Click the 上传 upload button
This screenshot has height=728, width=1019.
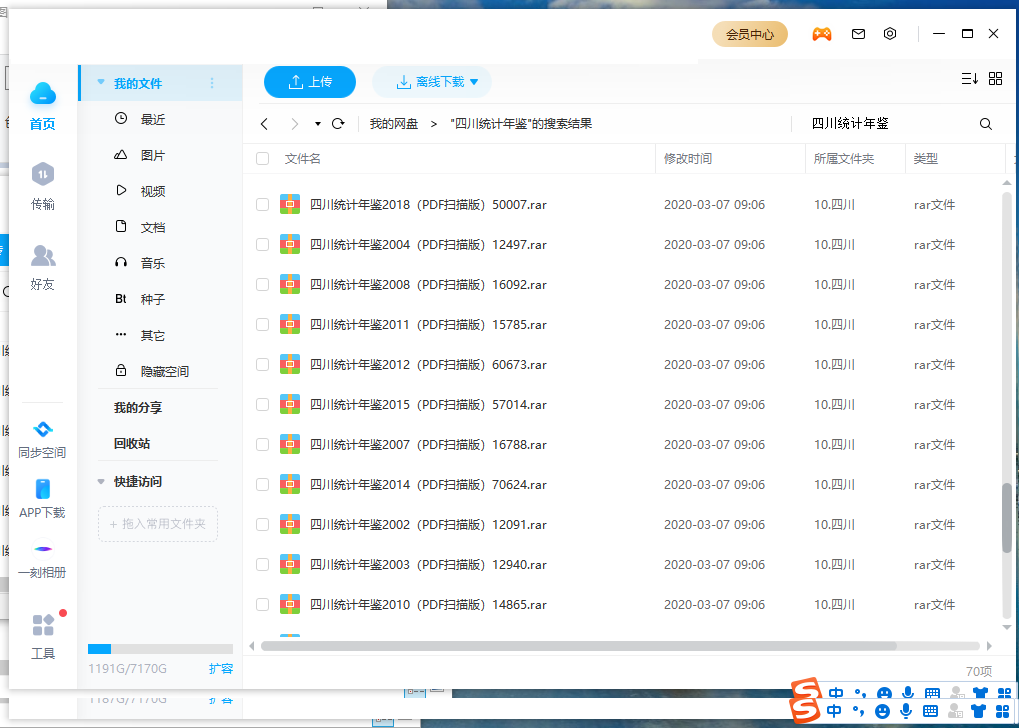(310, 82)
